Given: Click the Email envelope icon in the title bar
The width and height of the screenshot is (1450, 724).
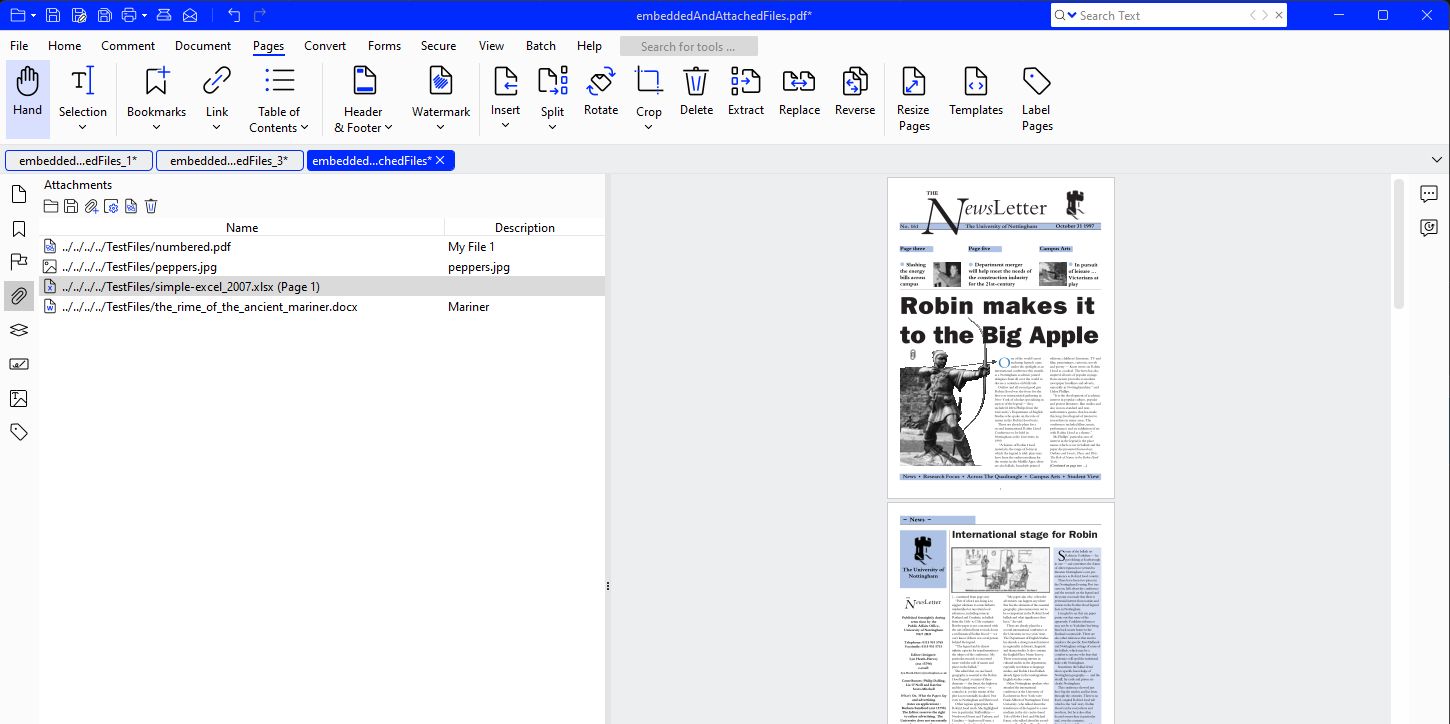Looking at the screenshot, I should pyautogui.click(x=190, y=15).
